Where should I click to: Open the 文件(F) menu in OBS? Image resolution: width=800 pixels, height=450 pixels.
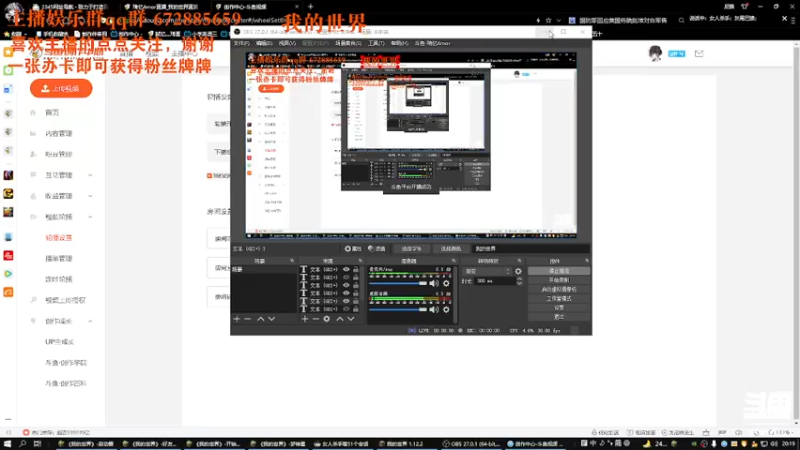[x=241, y=43]
